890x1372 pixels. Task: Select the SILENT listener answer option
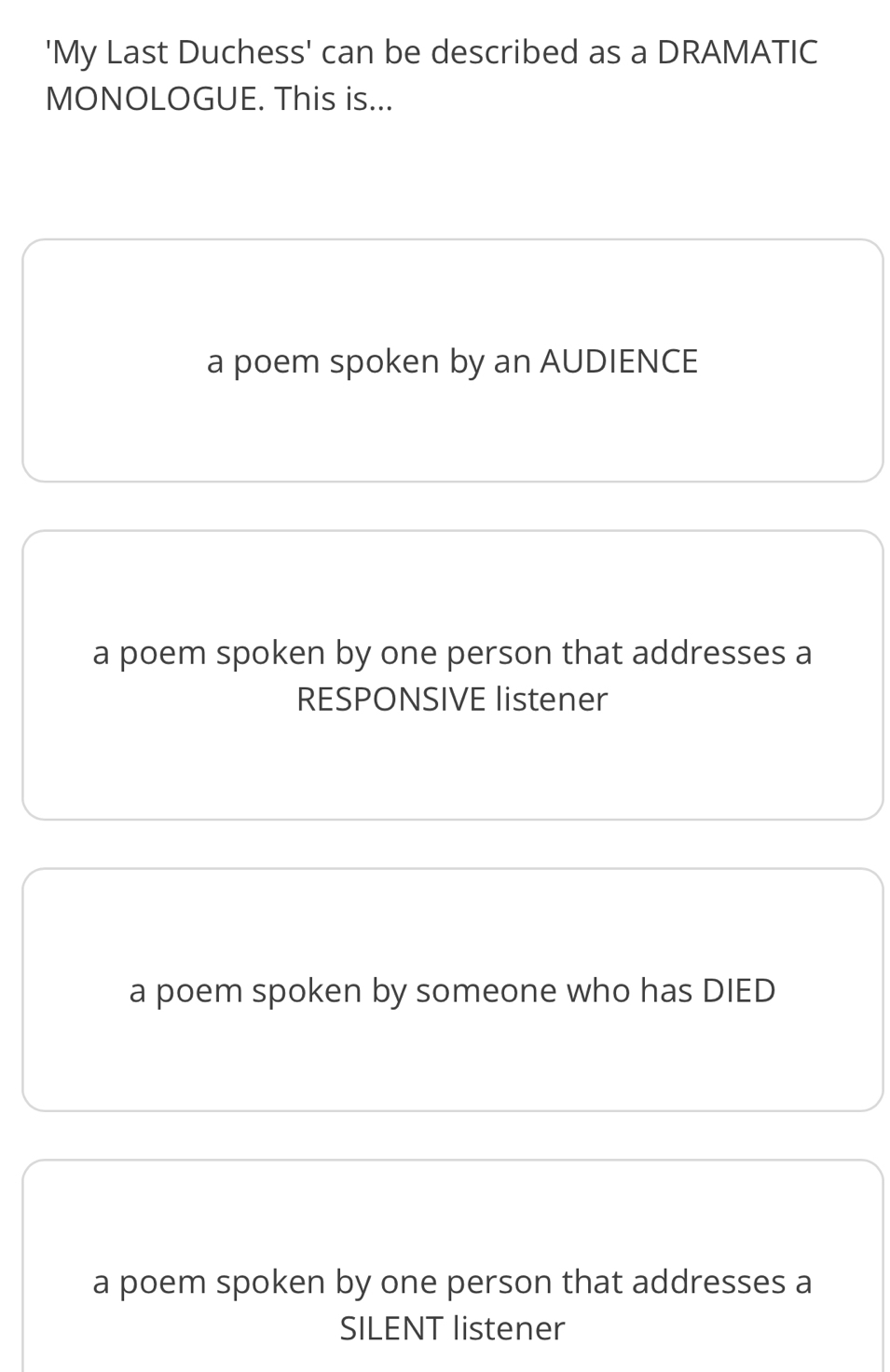point(452,1267)
